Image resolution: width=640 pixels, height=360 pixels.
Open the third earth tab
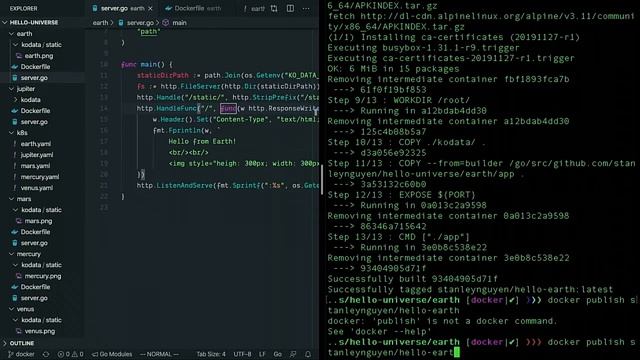point(254,8)
